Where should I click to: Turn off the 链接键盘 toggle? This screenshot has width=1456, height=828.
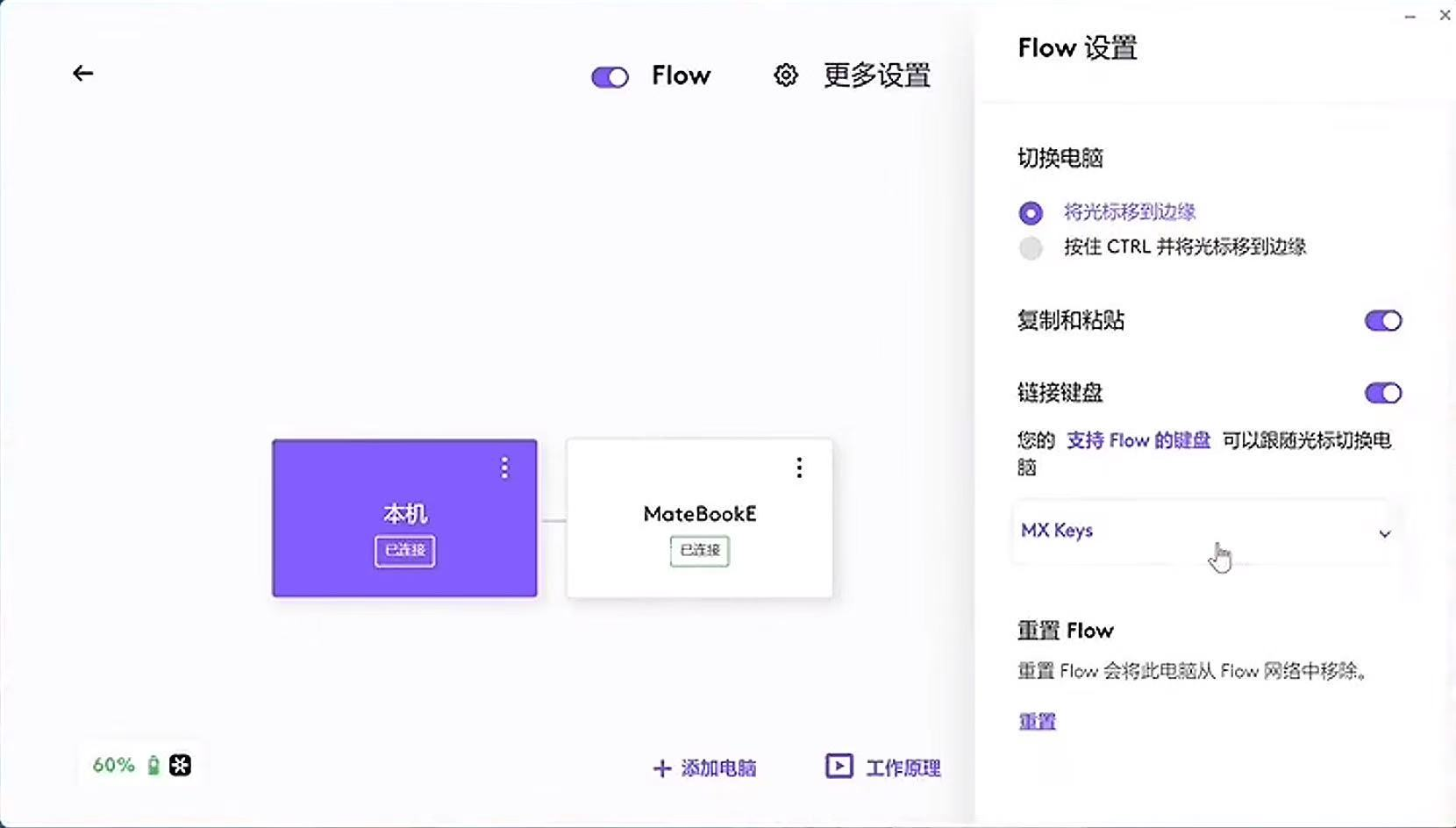[1383, 393]
